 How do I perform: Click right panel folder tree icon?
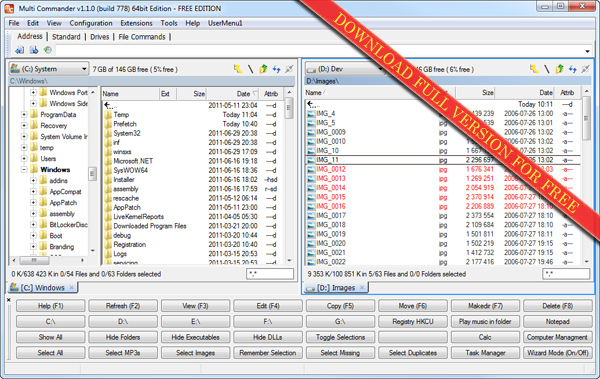point(534,69)
